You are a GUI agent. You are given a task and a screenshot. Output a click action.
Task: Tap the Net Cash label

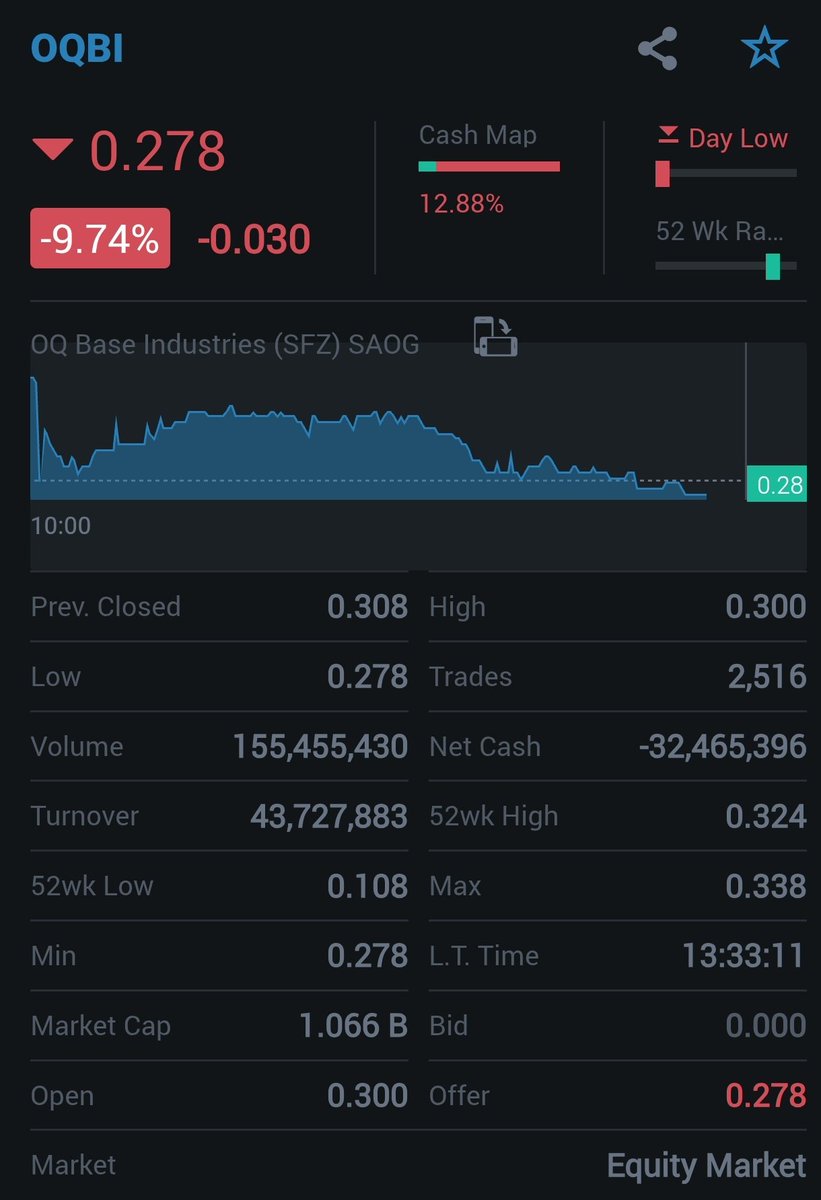[x=485, y=747]
